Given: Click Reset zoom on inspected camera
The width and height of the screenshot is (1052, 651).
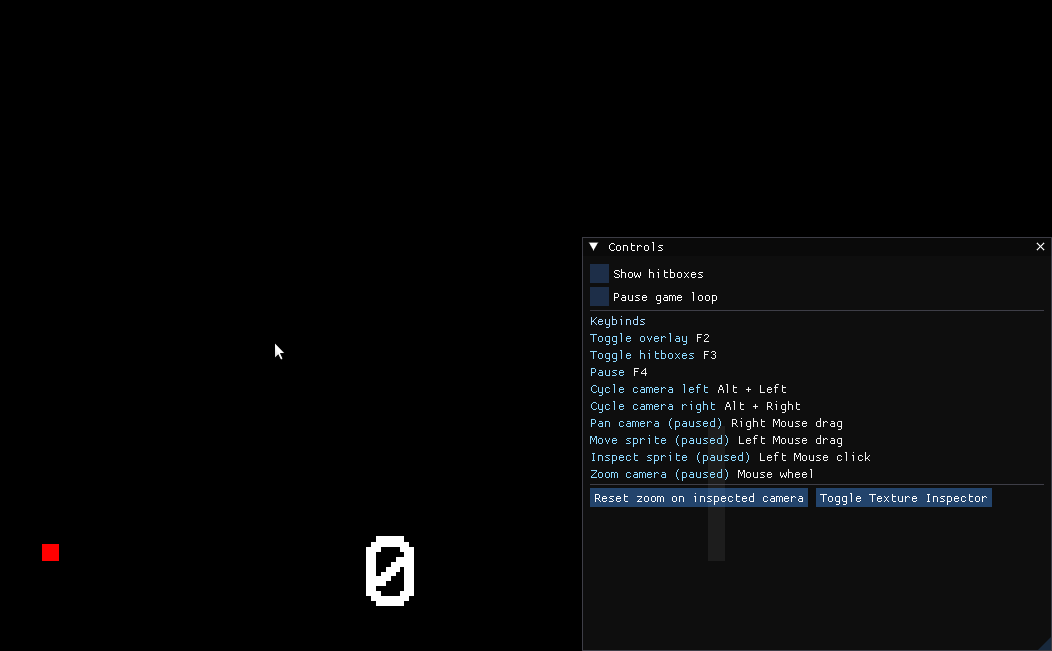Looking at the screenshot, I should pos(698,498).
